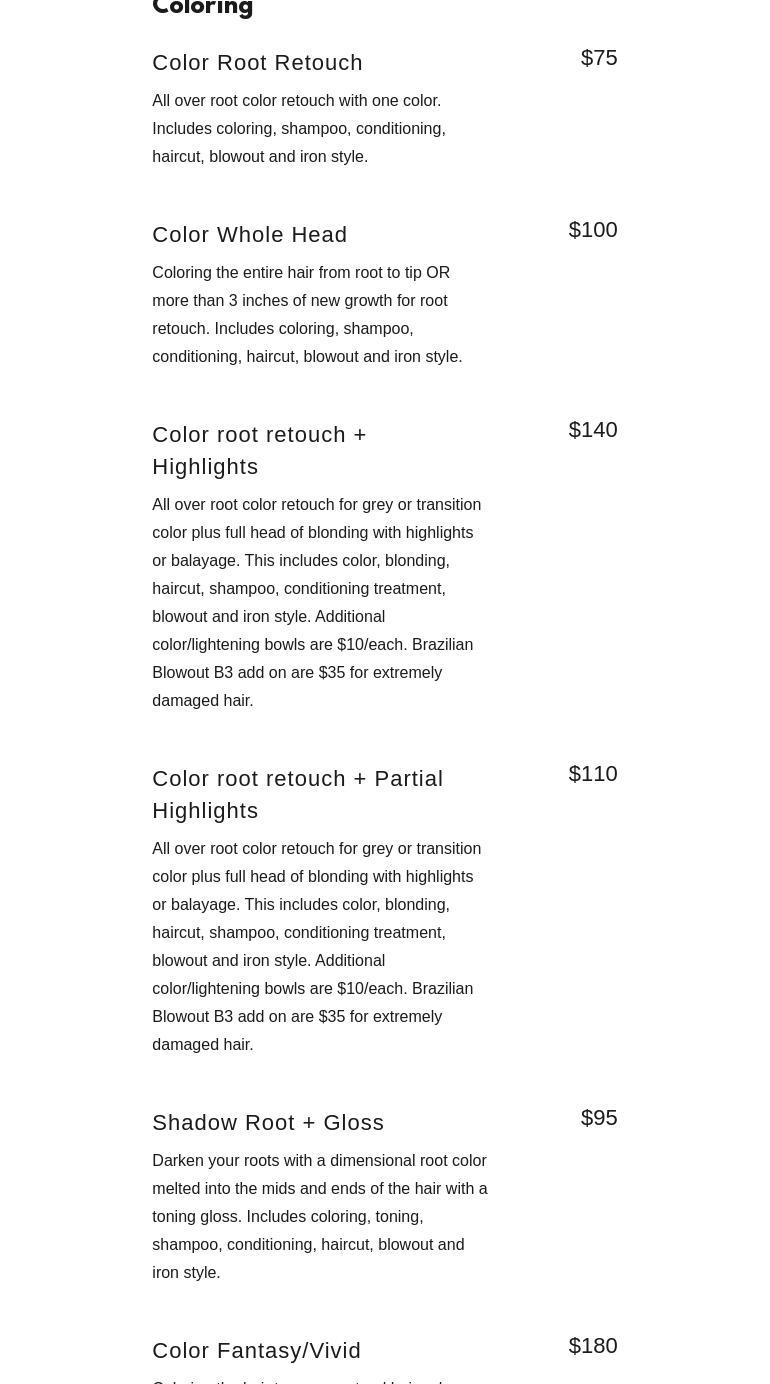
Task: Click description under Color root retouch + Highlights
Action: (x=316, y=602)
